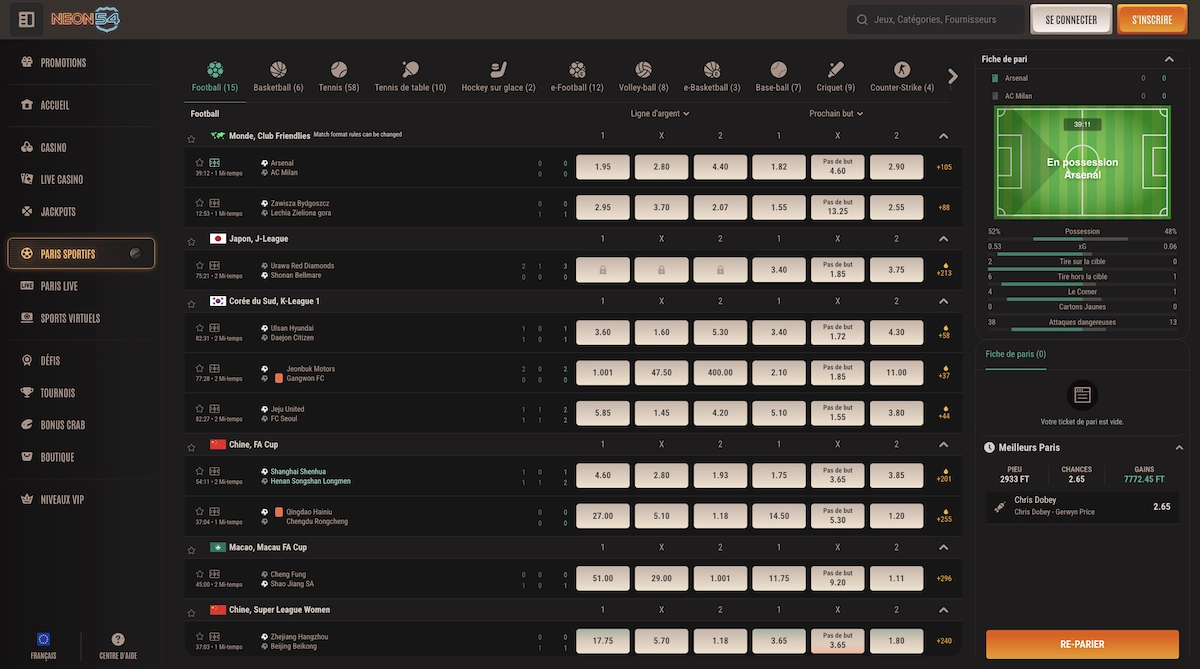Screen dimensions: 1200x669
Task: Switch to the Volley-ball tab
Action: pos(643,70)
